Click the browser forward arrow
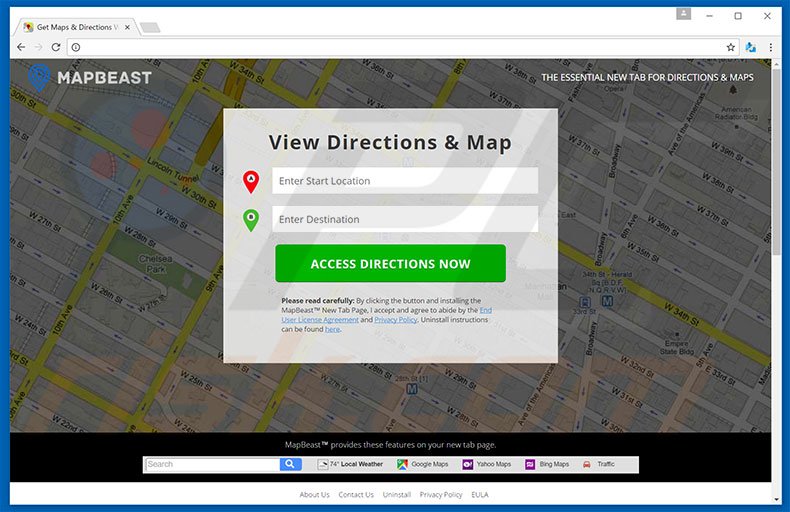 (38, 47)
